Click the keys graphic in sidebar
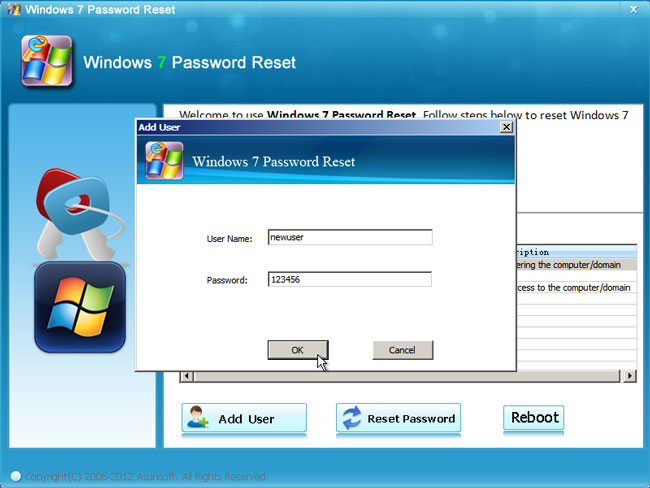Image resolution: width=650 pixels, height=488 pixels. pos(79,214)
